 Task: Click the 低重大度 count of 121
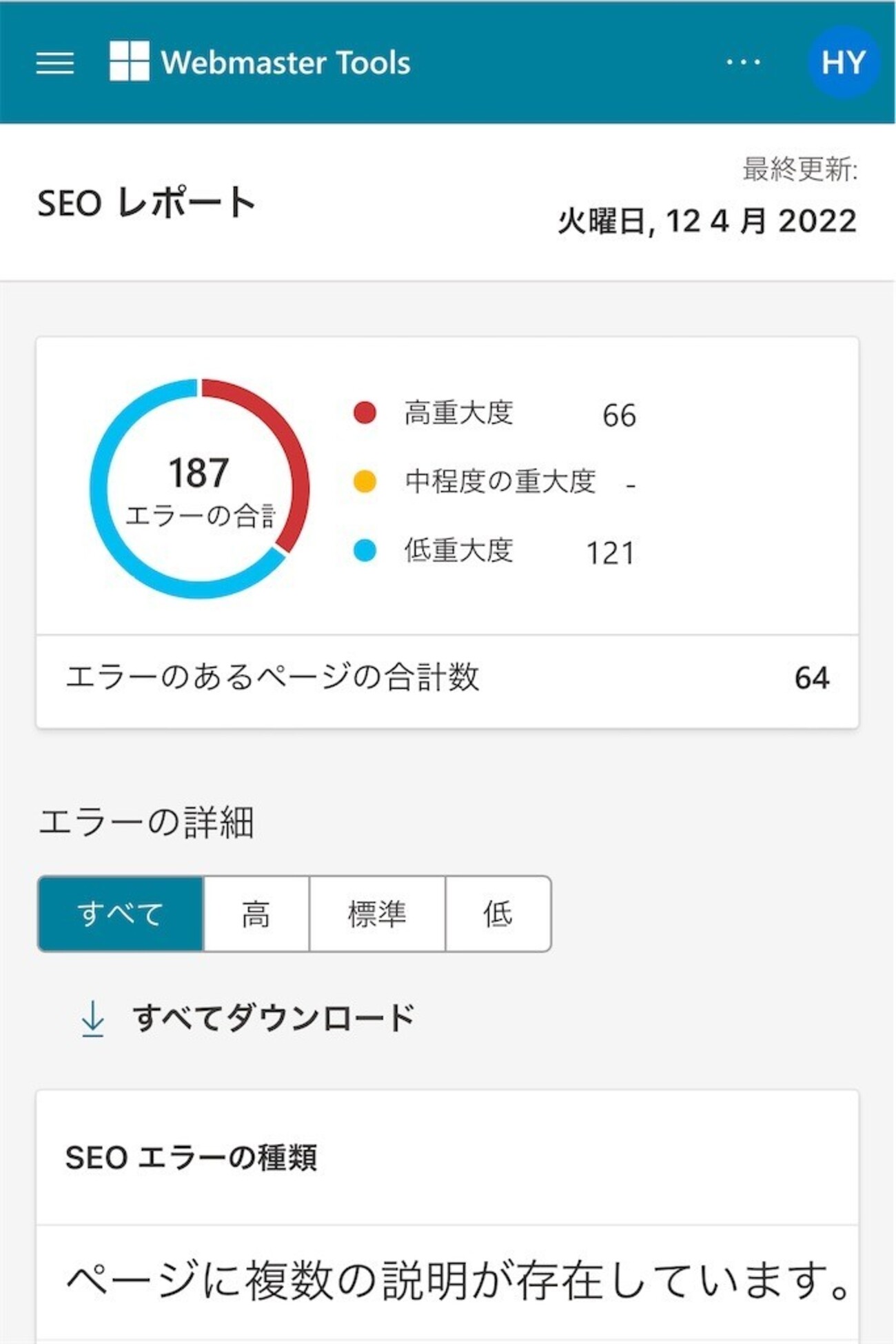coord(610,553)
